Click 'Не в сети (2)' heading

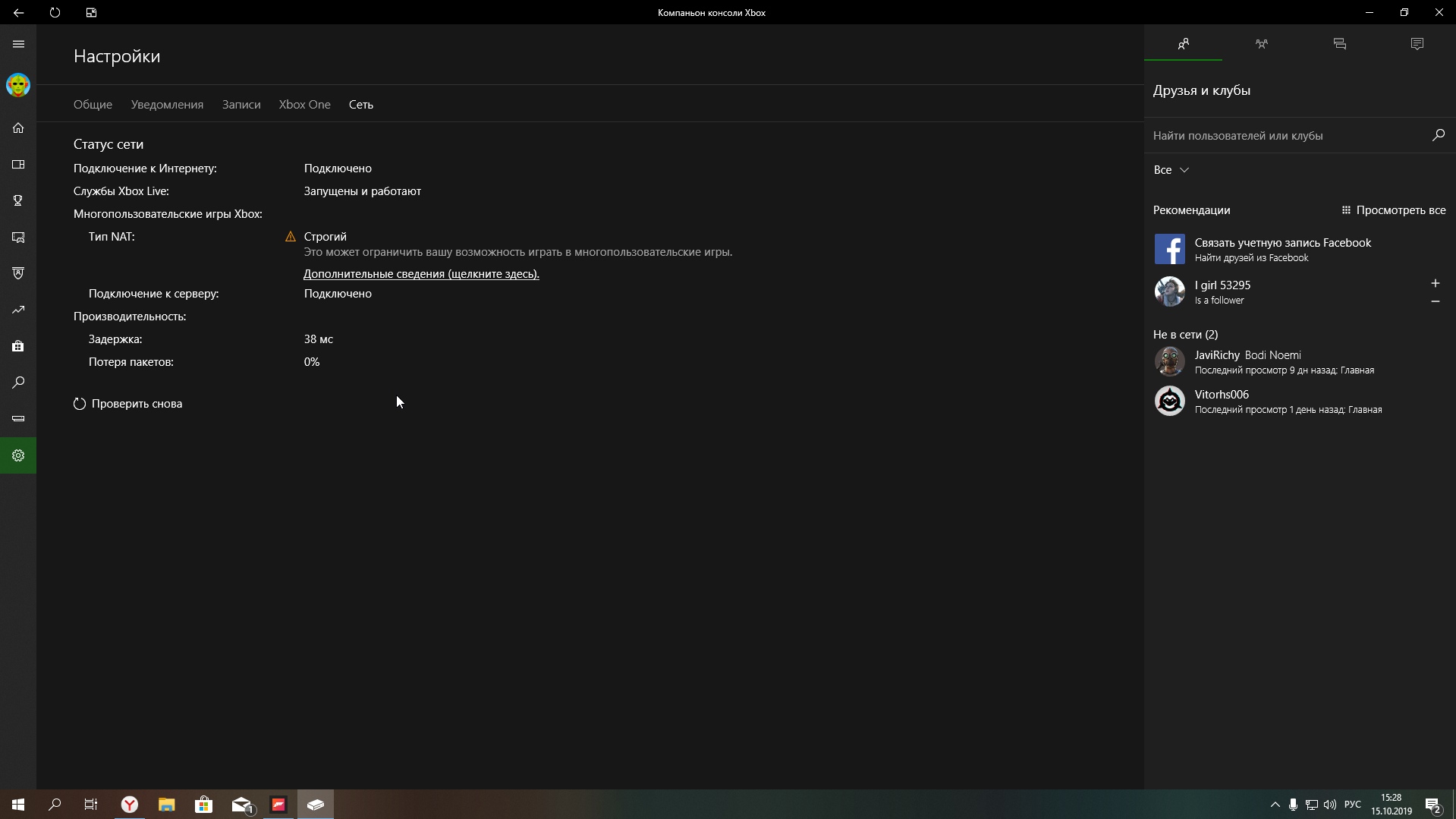click(1185, 335)
